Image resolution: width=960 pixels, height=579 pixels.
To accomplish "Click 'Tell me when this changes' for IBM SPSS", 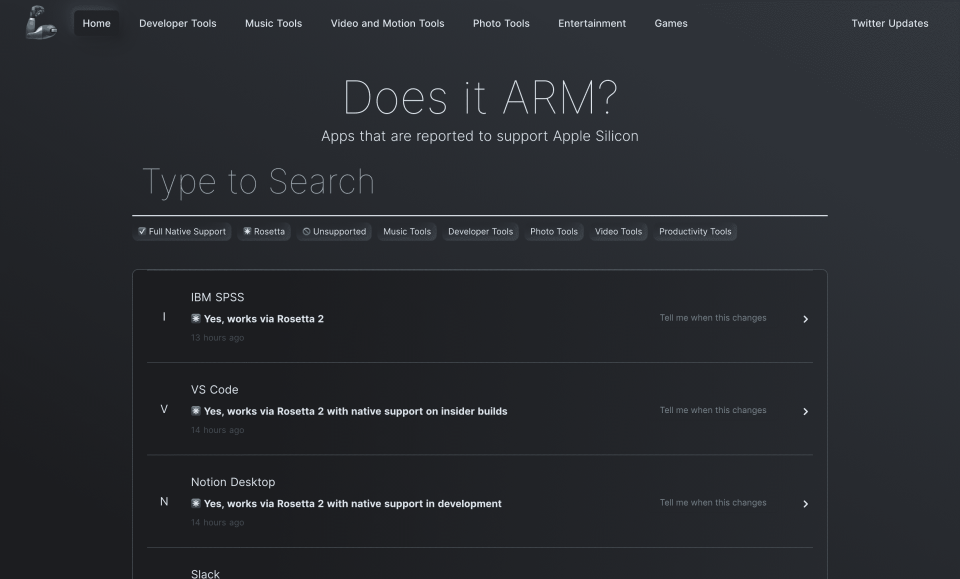I will [713, 318].
